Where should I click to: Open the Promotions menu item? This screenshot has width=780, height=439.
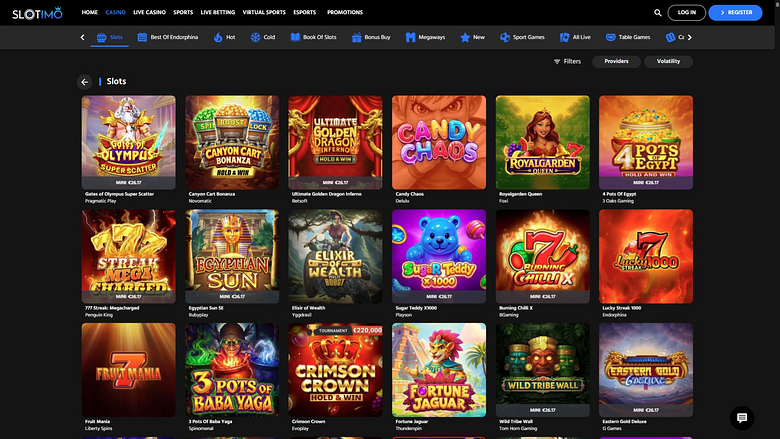point(345,12)
